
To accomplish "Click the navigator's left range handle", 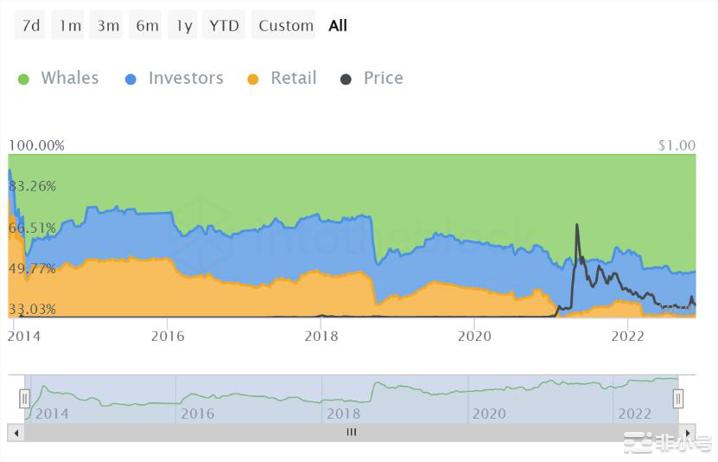I will pos(25,399).
